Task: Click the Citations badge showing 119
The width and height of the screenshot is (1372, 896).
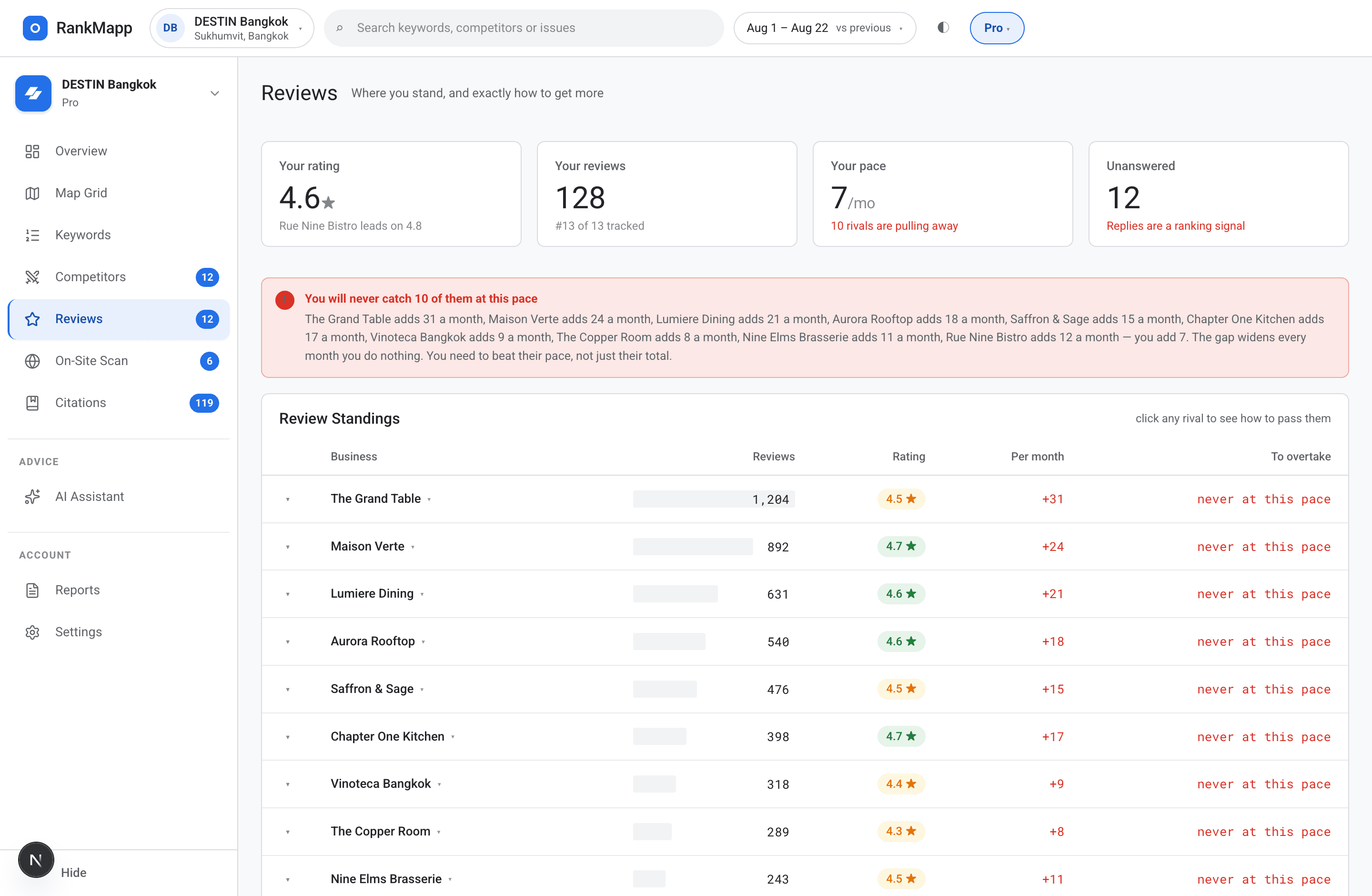Action: pos(204,403)
